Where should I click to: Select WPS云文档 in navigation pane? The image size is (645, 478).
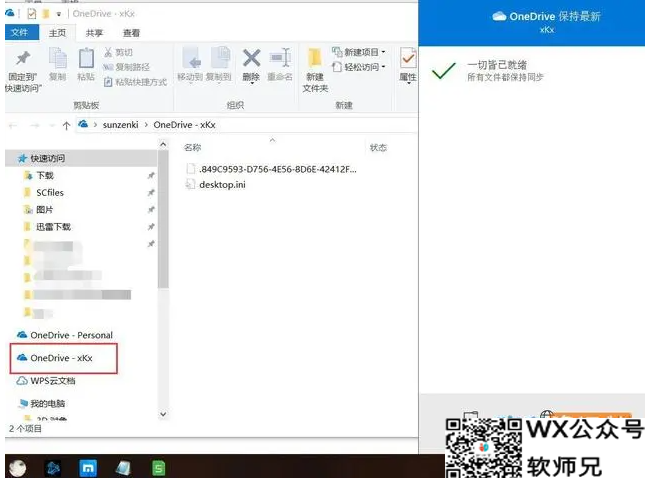tap(46, 381)
